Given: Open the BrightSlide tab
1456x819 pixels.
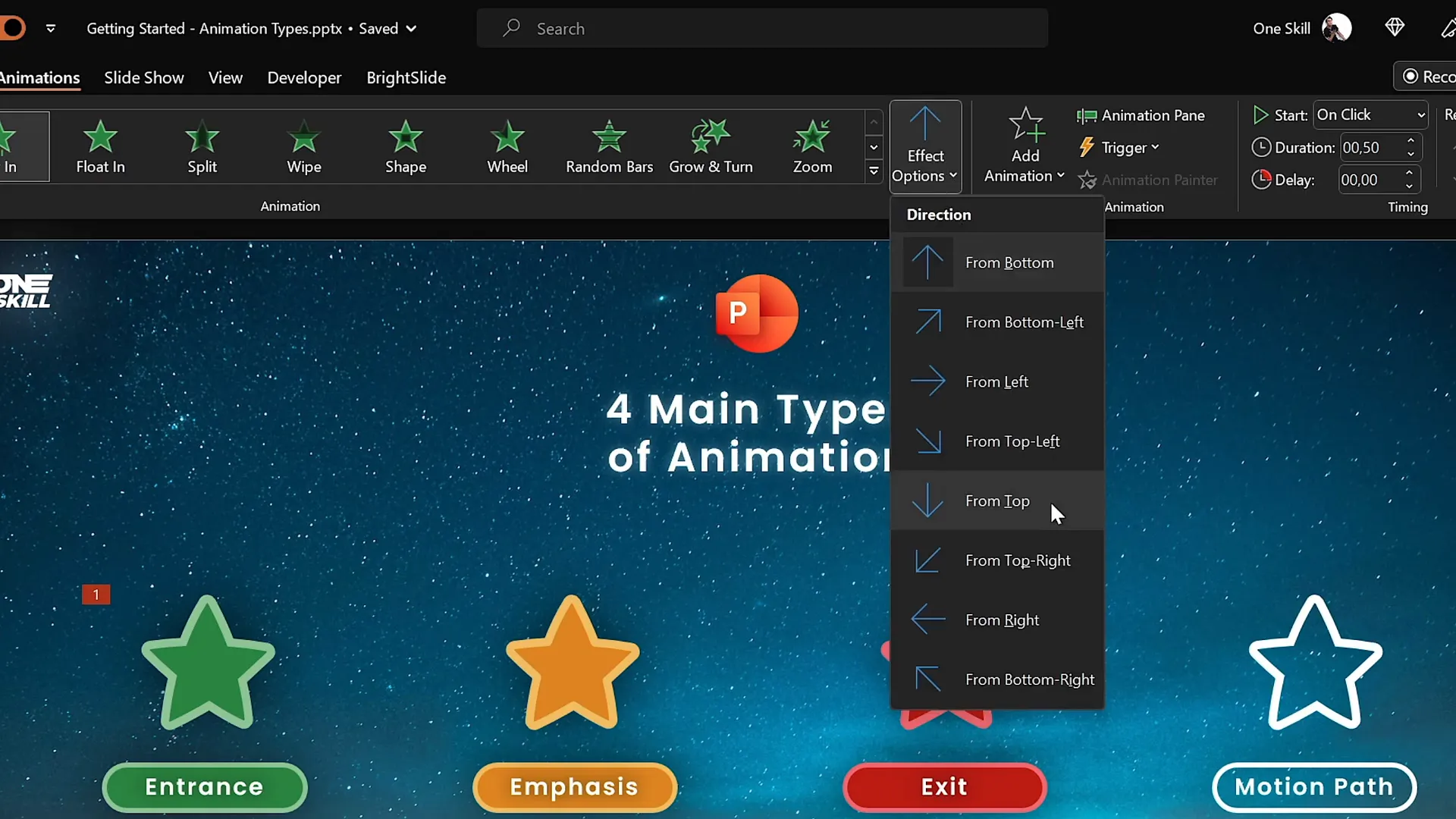Looking at the screenshot, I should coord(406,77).
